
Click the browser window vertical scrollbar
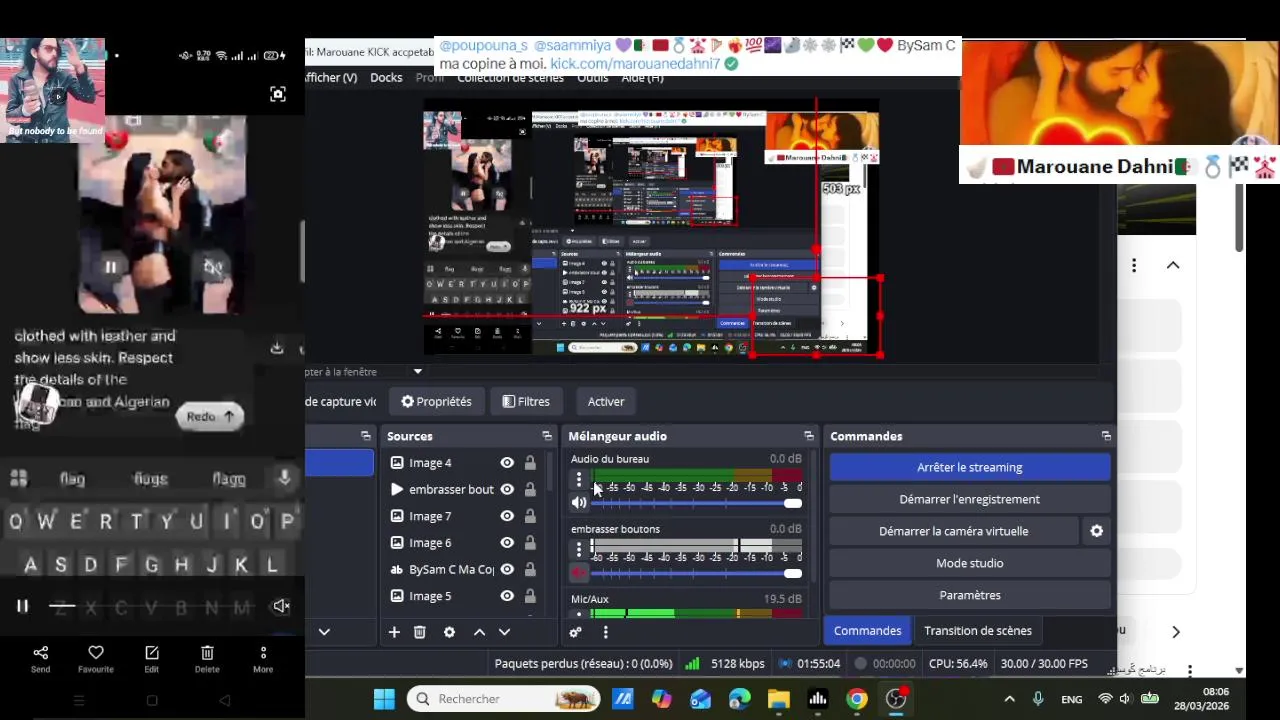click(1239, 218)
